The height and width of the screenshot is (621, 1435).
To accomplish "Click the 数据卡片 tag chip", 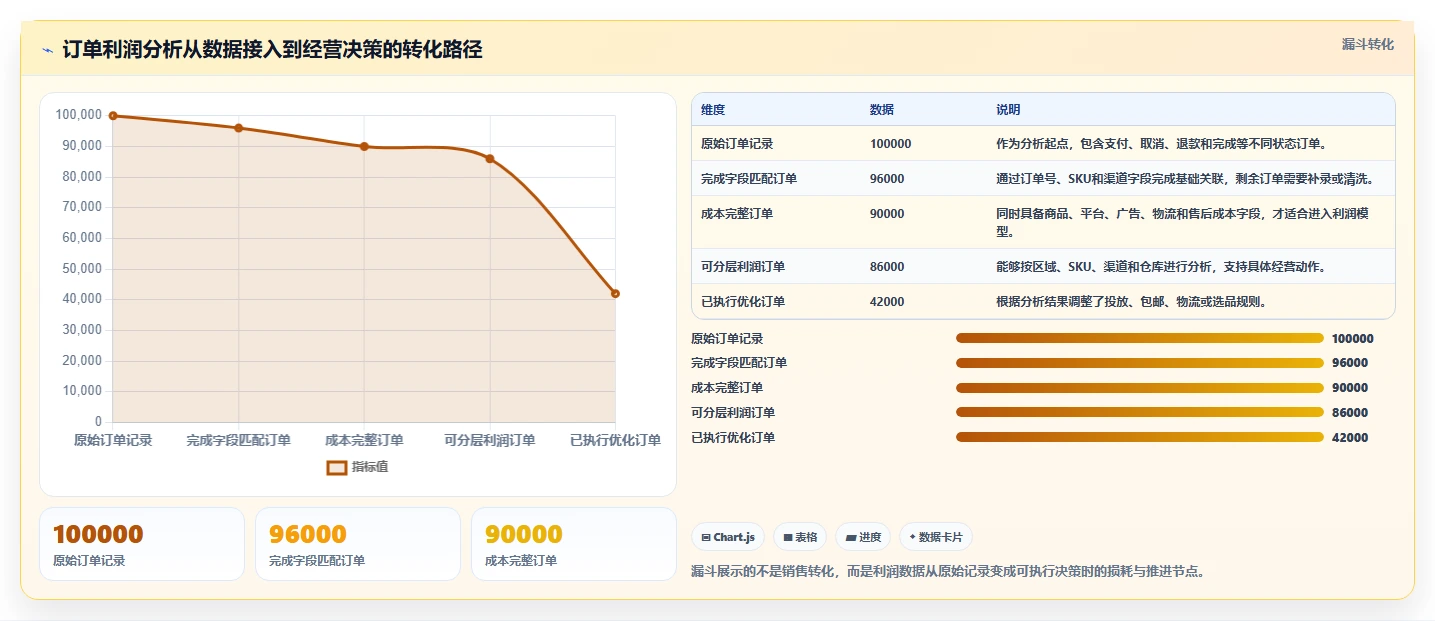I will (936, 537).
